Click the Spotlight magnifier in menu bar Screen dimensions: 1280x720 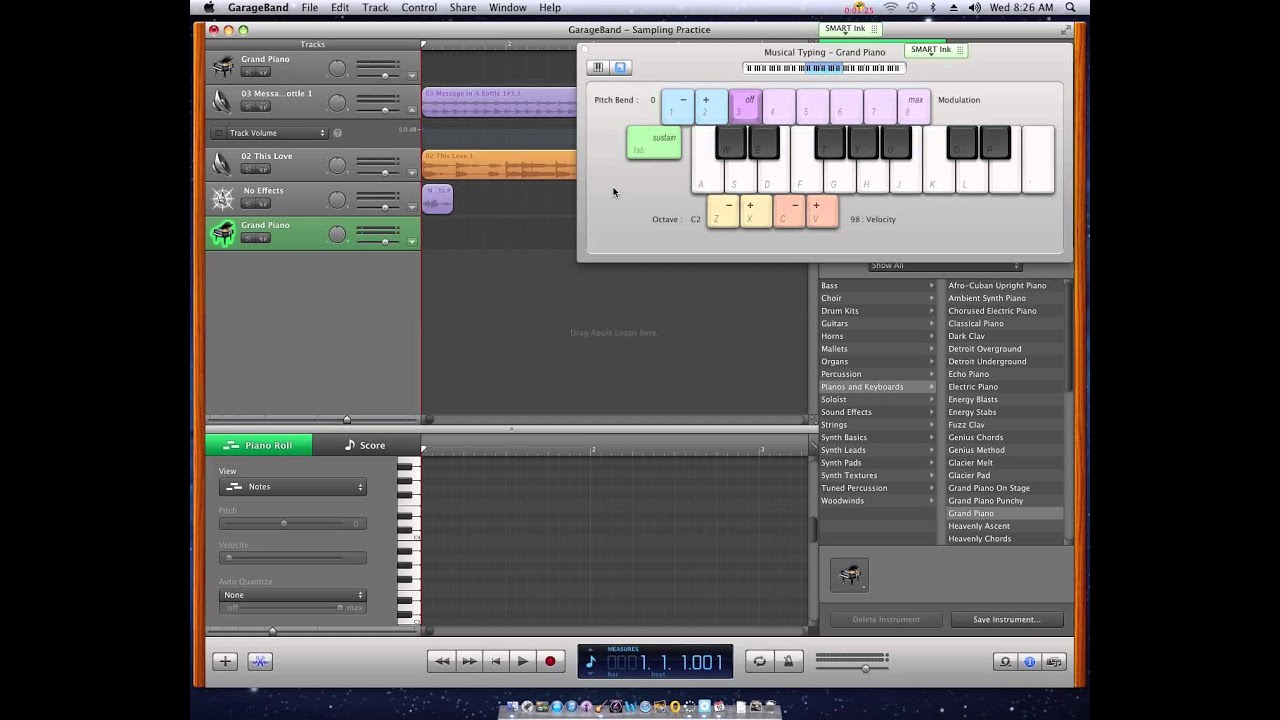pos(1071,7)
